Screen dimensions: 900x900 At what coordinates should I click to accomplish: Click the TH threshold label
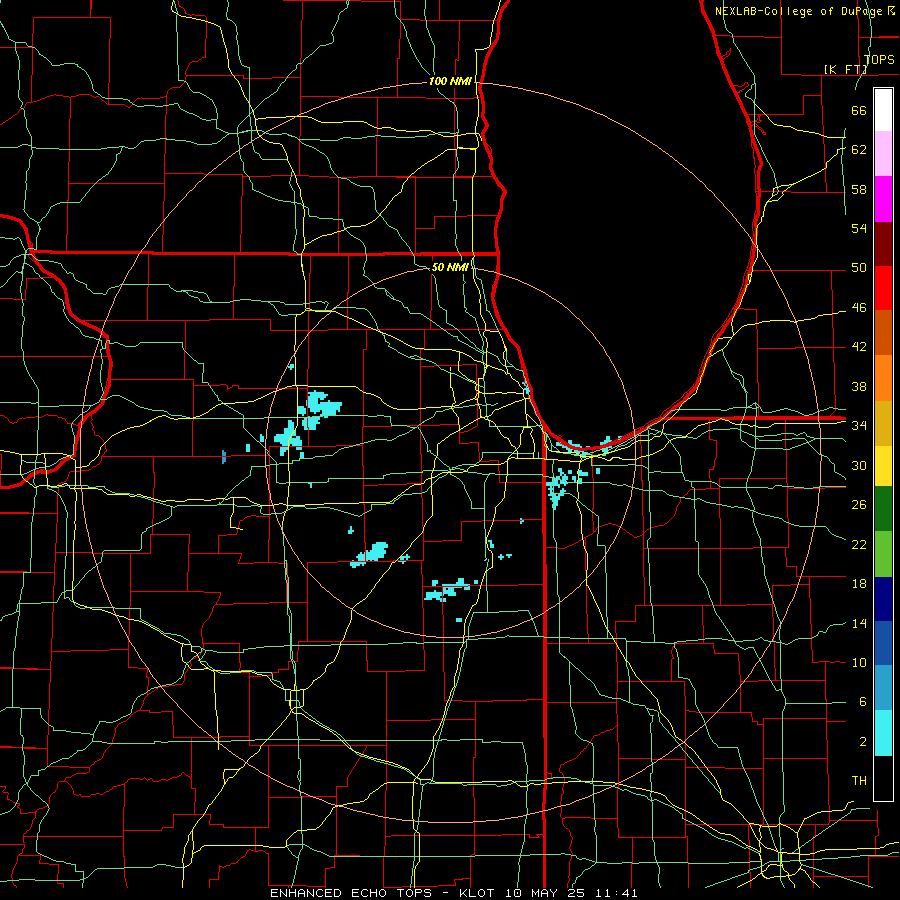859,781
